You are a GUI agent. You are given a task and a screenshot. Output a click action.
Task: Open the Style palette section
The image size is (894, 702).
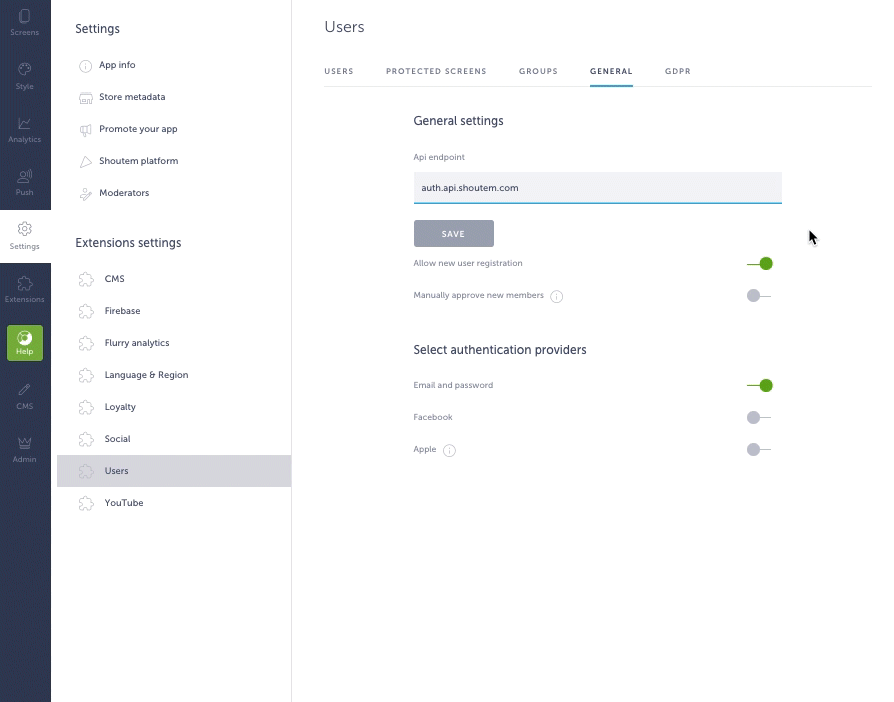pyautogui.click(x=25, y=75)
